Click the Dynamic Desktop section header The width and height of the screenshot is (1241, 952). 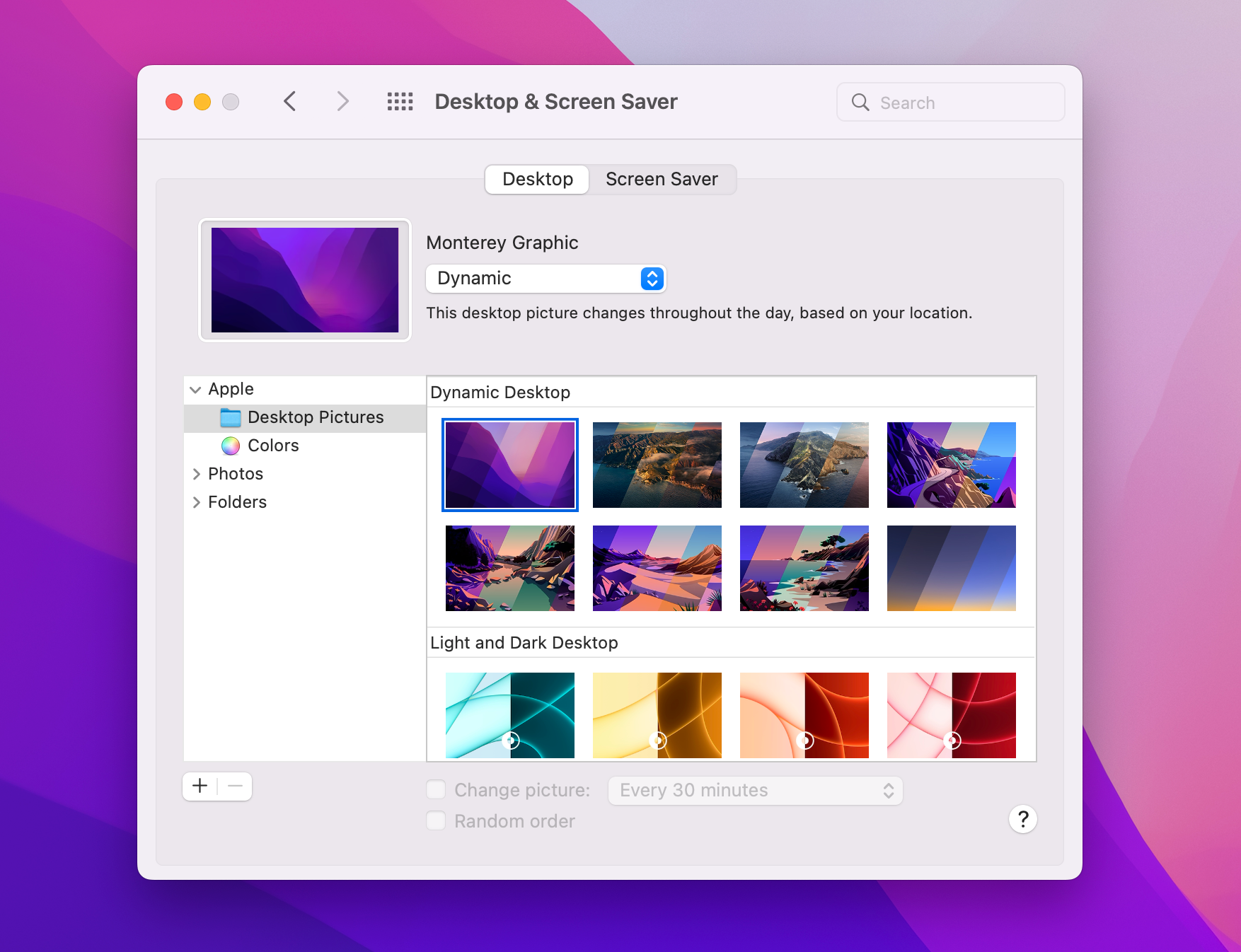point(500,393)
